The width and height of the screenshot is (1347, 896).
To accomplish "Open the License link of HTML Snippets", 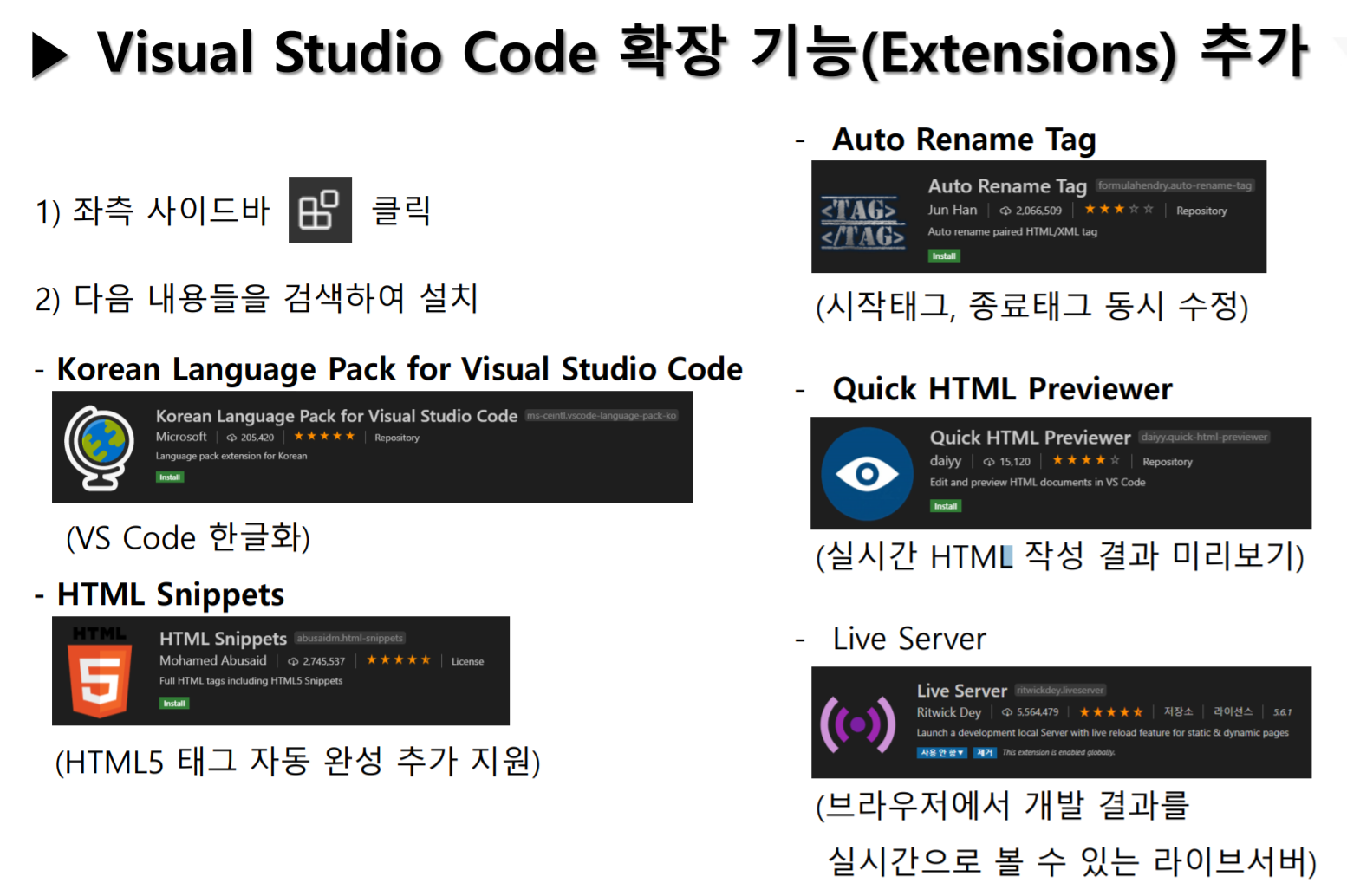I will [x=467, y=661].
